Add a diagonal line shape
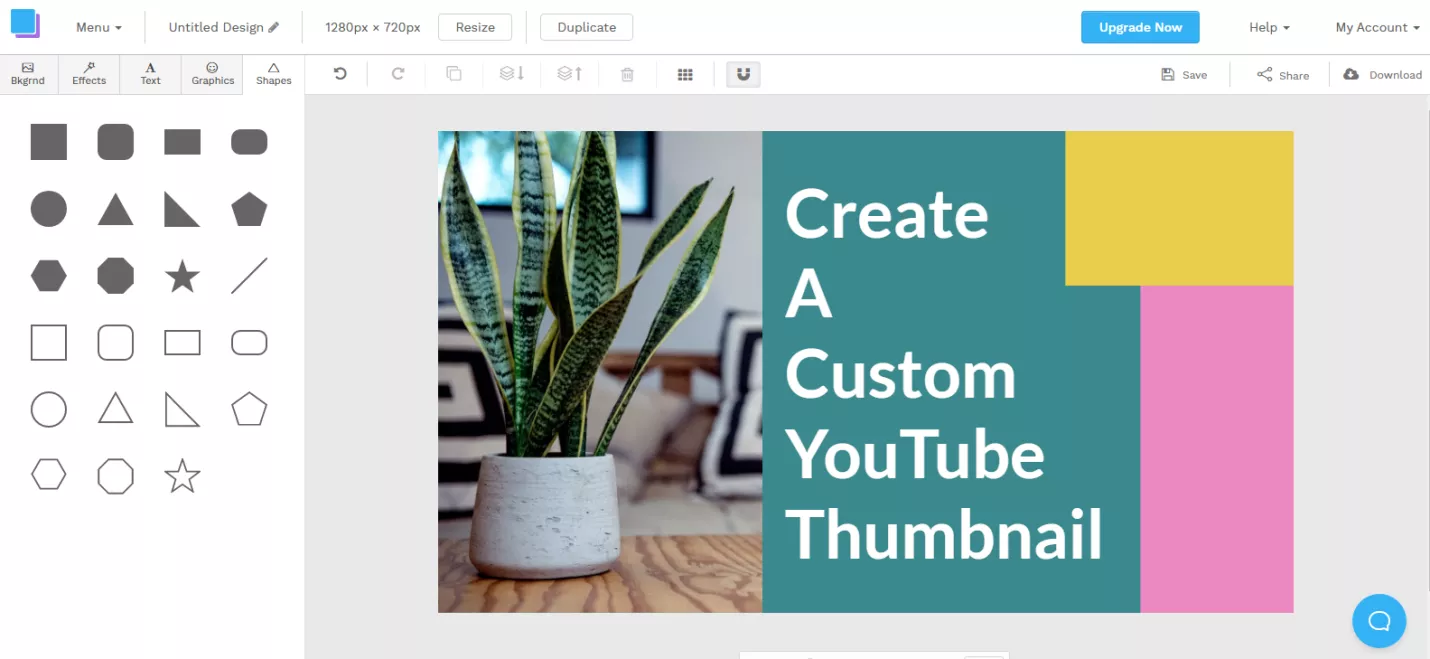 pos(249,275)
